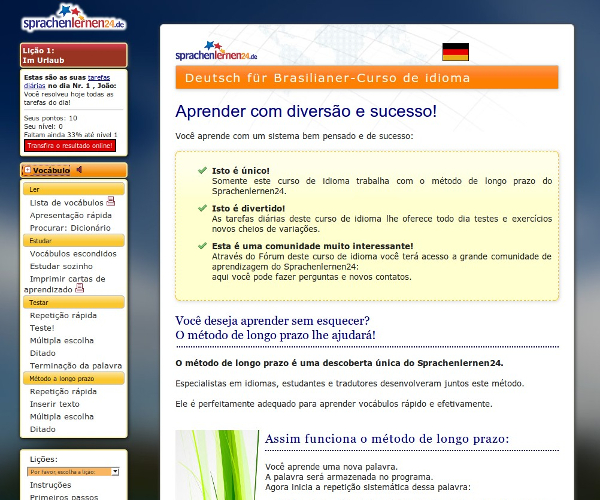Viewport: 600px width, 500px height.
Task: Click heading Assim funciona o método de longo prazo
Action: pos(387,438)
